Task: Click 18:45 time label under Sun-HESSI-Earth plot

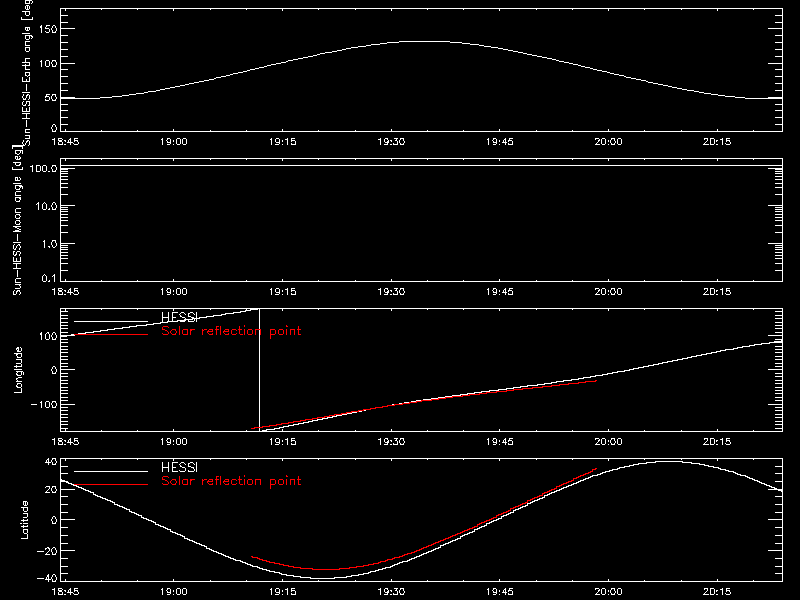Action: (65, 142)
